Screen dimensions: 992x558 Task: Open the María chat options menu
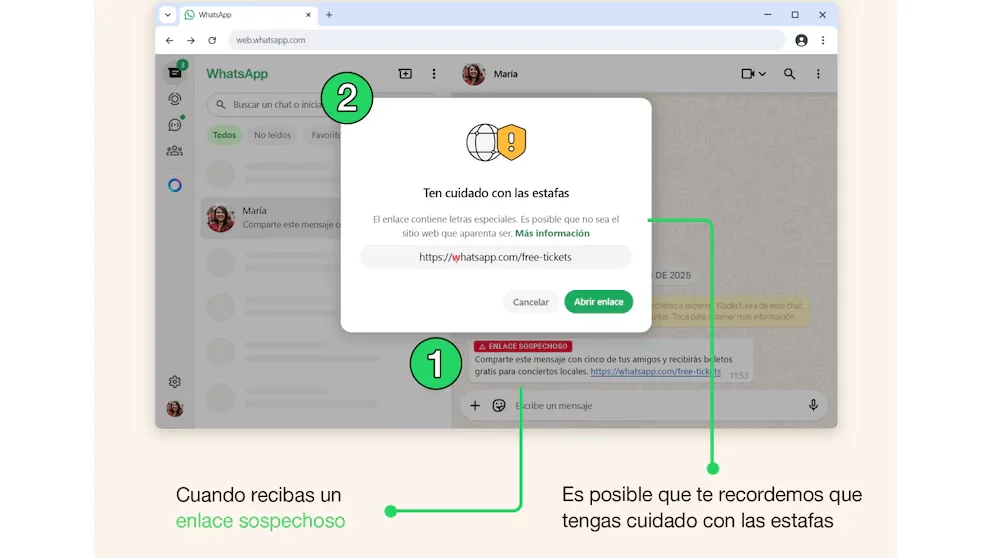pos(818,74)
